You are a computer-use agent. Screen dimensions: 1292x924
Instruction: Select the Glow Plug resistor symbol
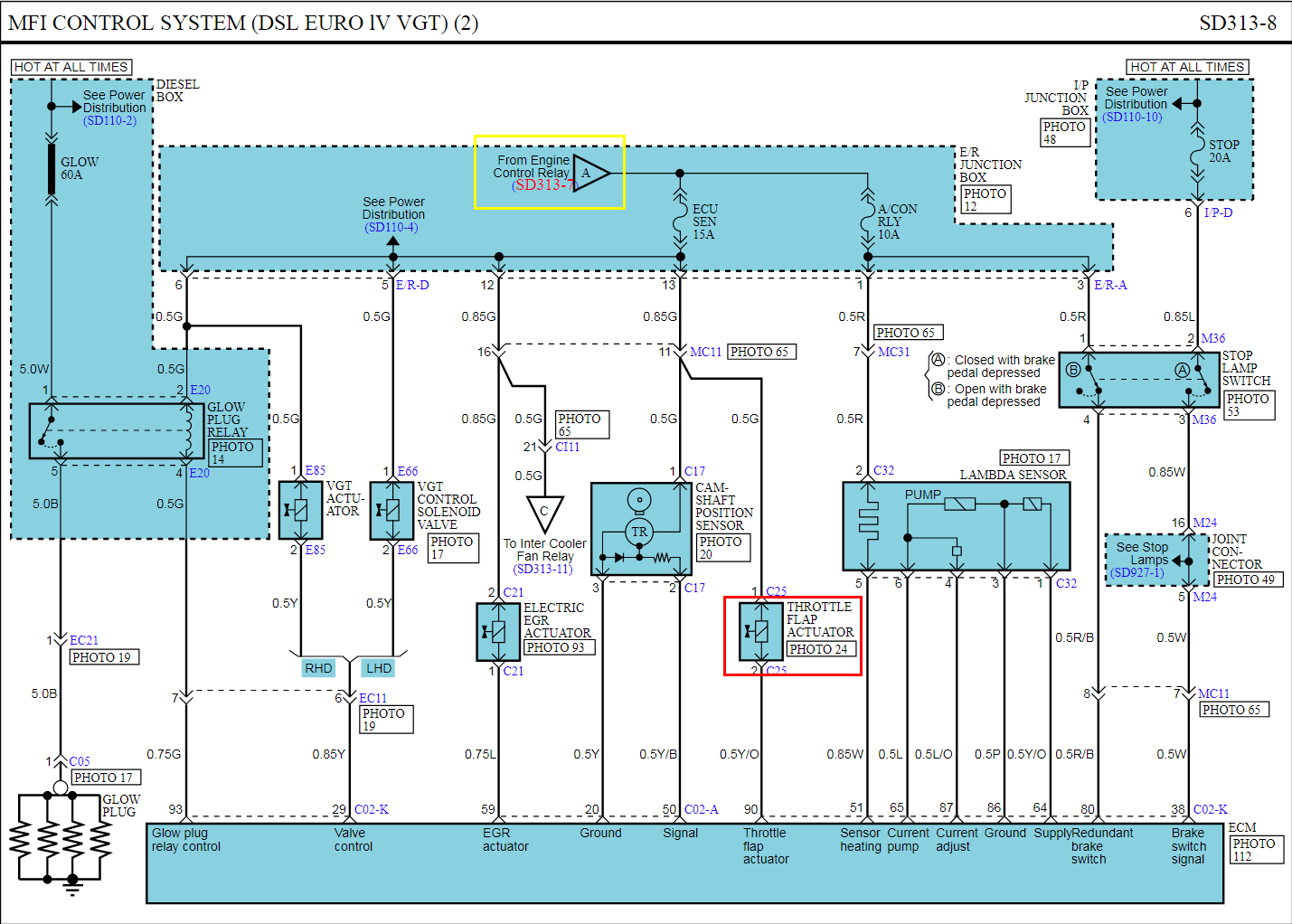(x=61, y=839)
